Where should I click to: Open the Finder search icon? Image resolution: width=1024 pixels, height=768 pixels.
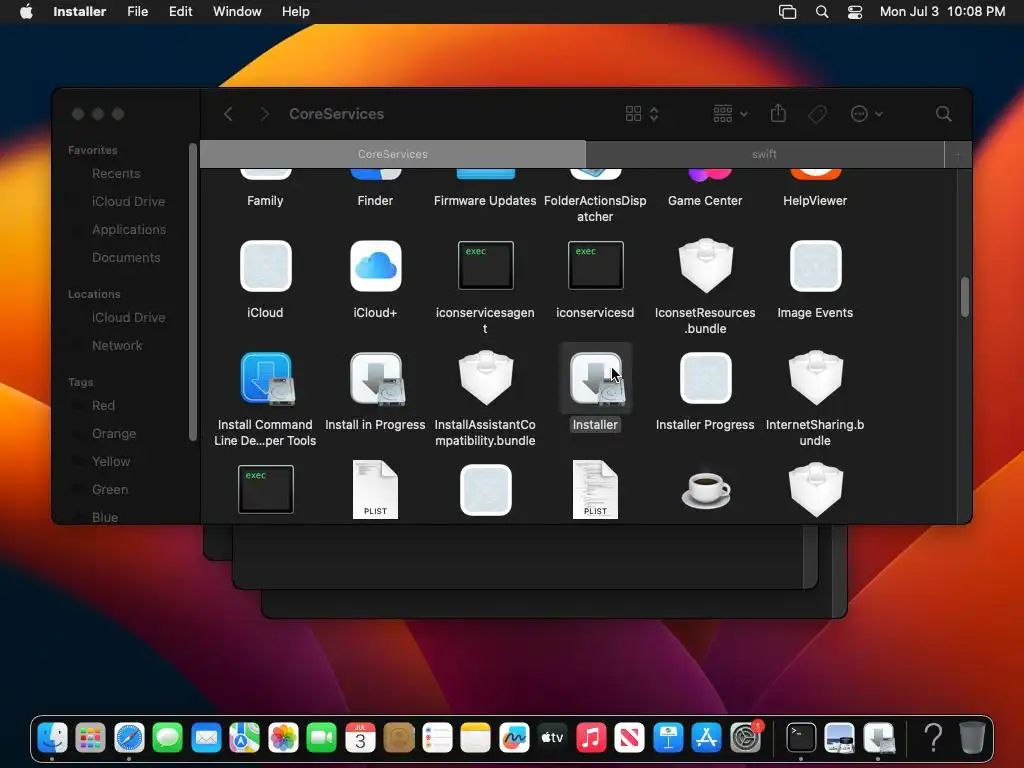point(943,114)
